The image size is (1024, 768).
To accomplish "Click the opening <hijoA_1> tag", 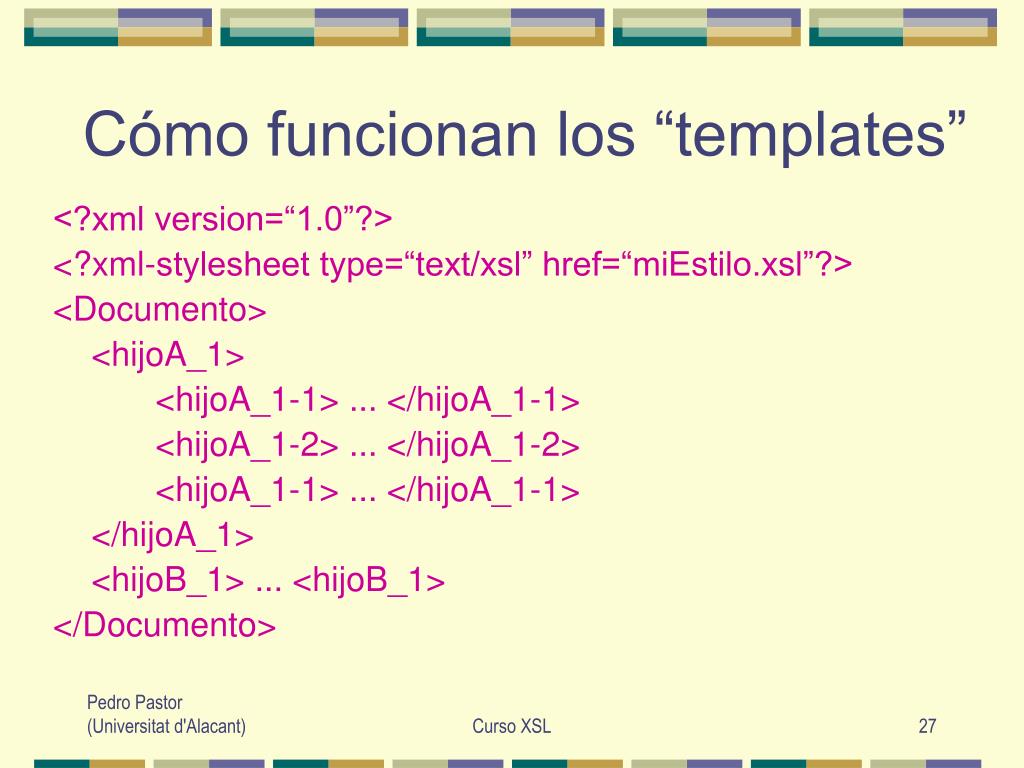I will click(168, 356).
